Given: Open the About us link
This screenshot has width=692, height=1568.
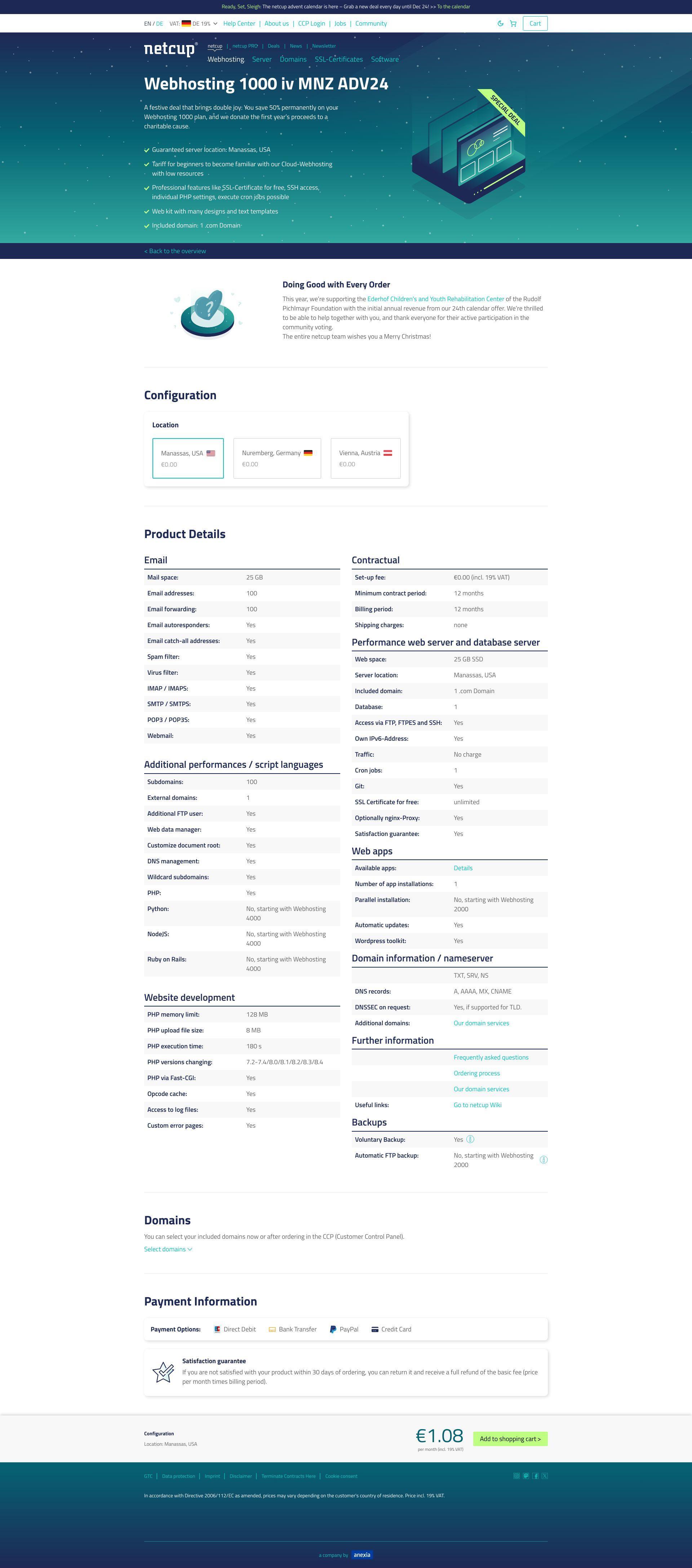Looking at the screenshot, I should tap(277, 24).
